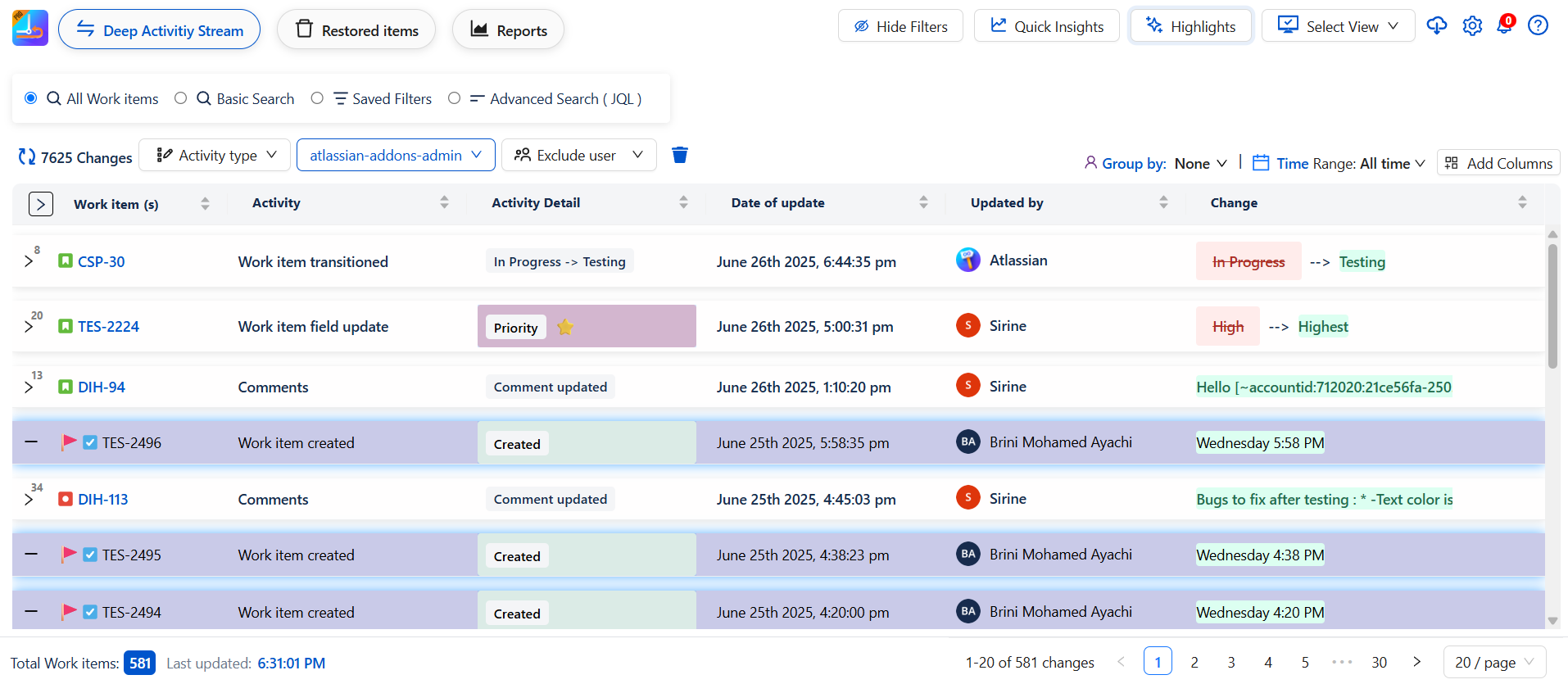Open the settings gear icon
This screenshot has height=684, width=1568.
point(1472,26)
